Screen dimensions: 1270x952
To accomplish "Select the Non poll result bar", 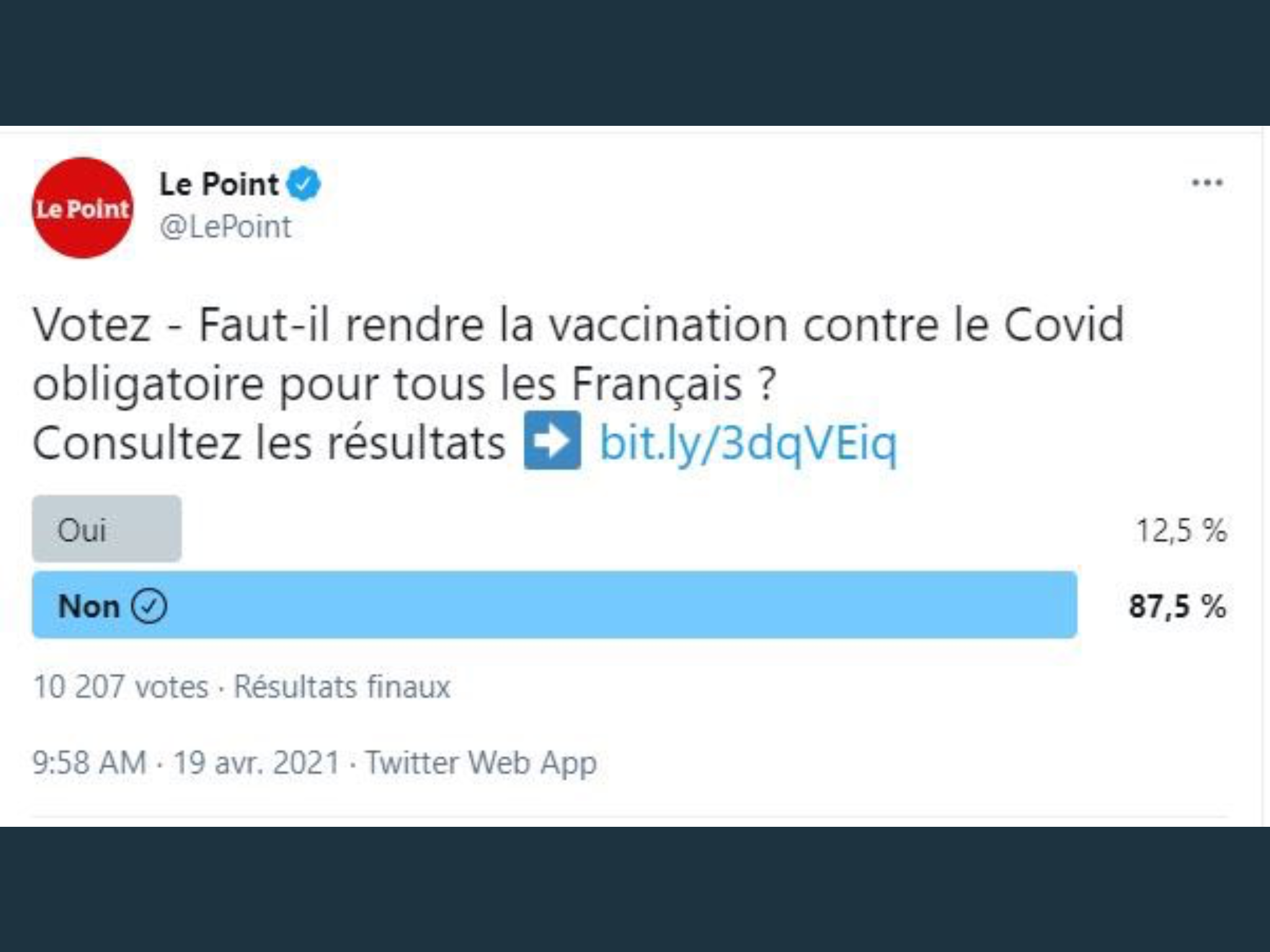I will coord(554,605).
